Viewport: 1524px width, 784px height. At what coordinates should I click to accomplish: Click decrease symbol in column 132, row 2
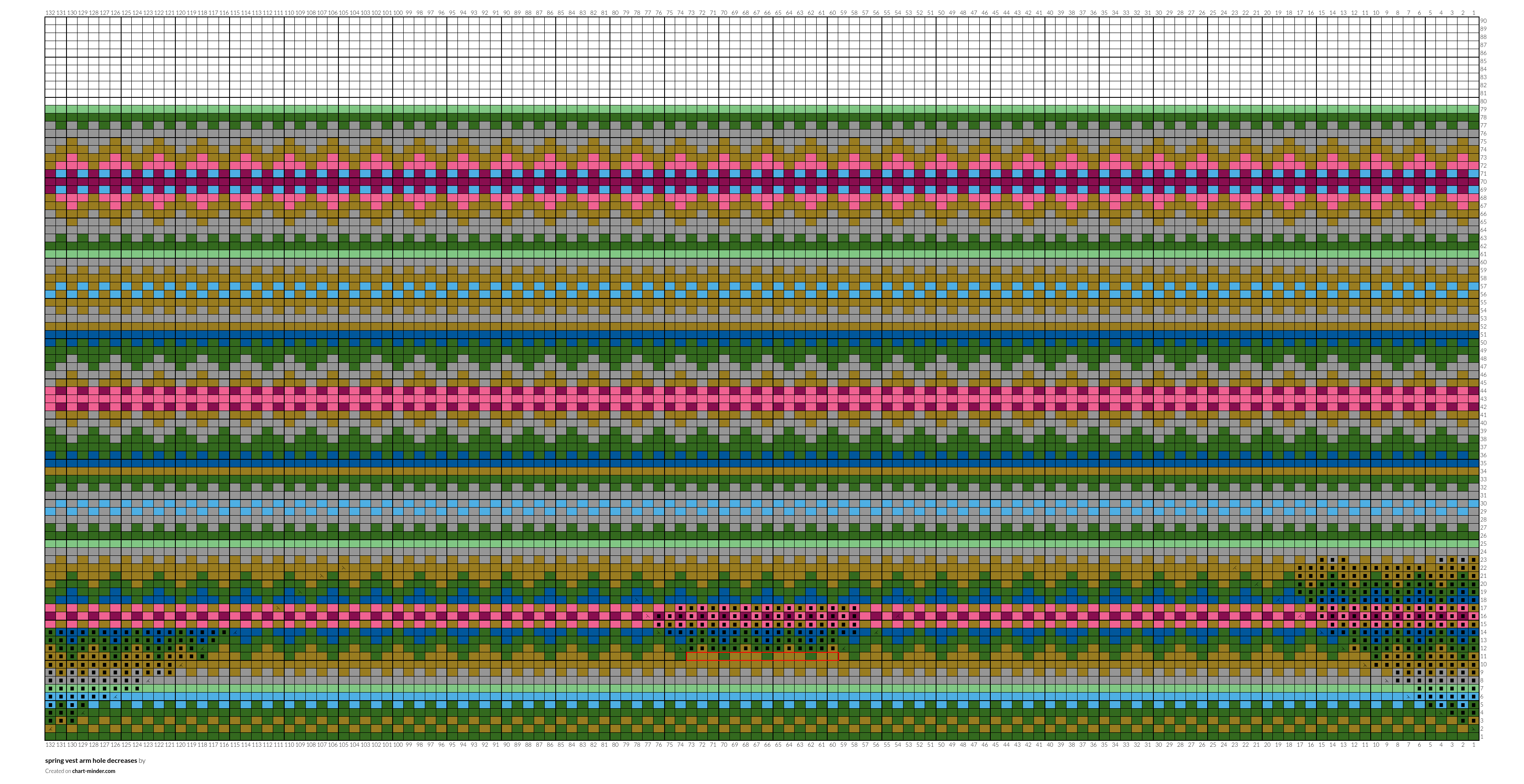50,729
